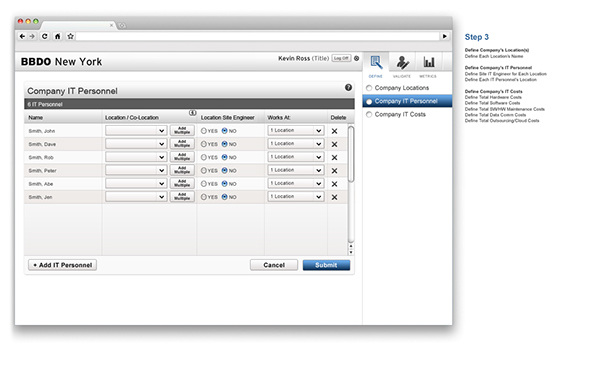Open the settings gear next to Log Off

click(356, 58)
